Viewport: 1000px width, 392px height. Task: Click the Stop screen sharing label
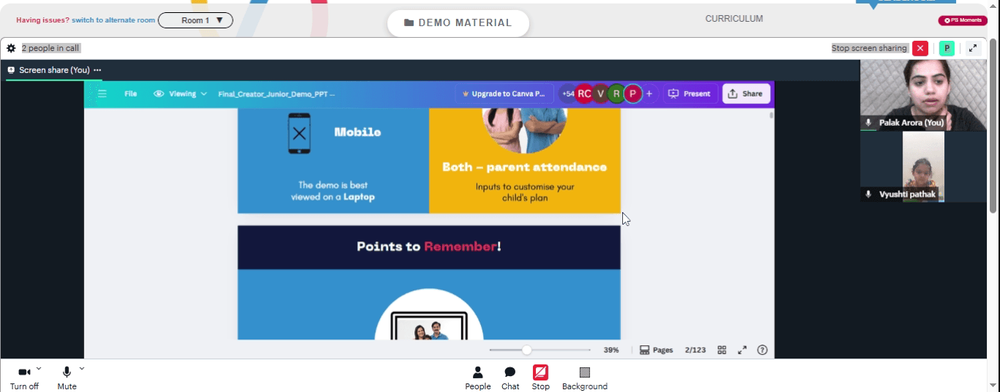(x=869, y=48)
